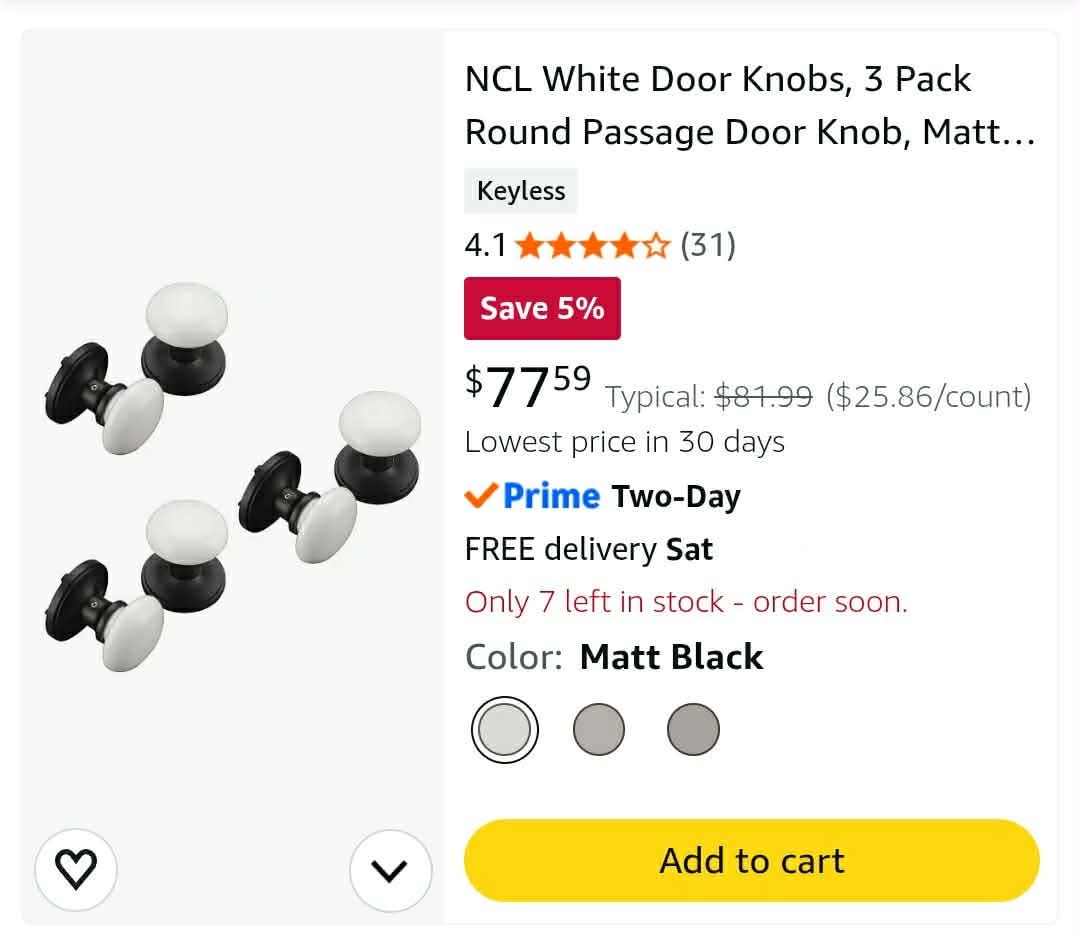
Task: Click the Keyless tag badge
Action: tap(521, 191)
